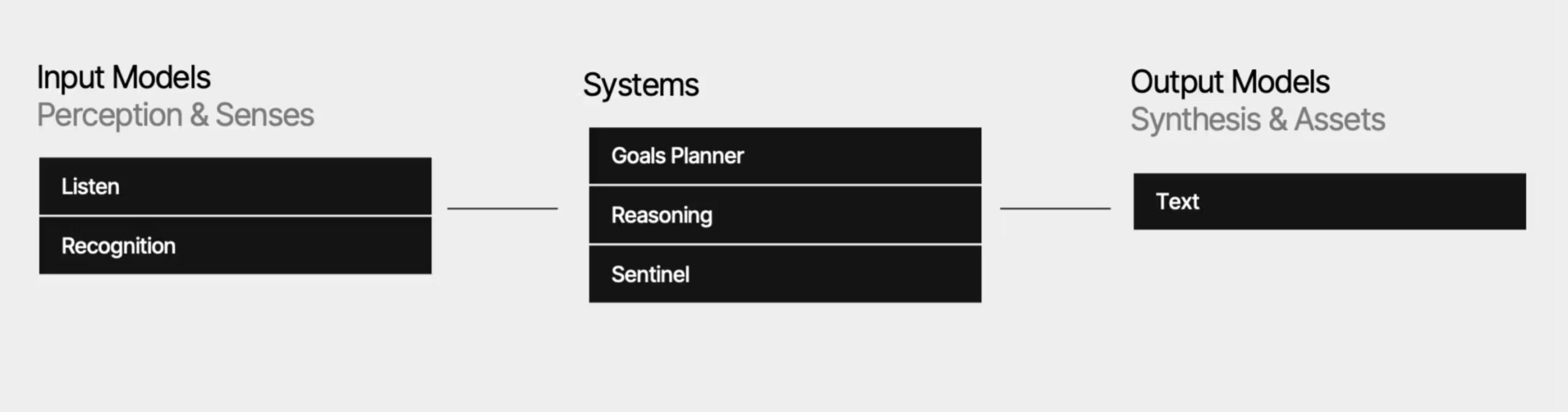The height and width of the screenshot is (412, 1568).
Task: Click the word Synthesis in the subtitle
Action: tap(1196, 120)
